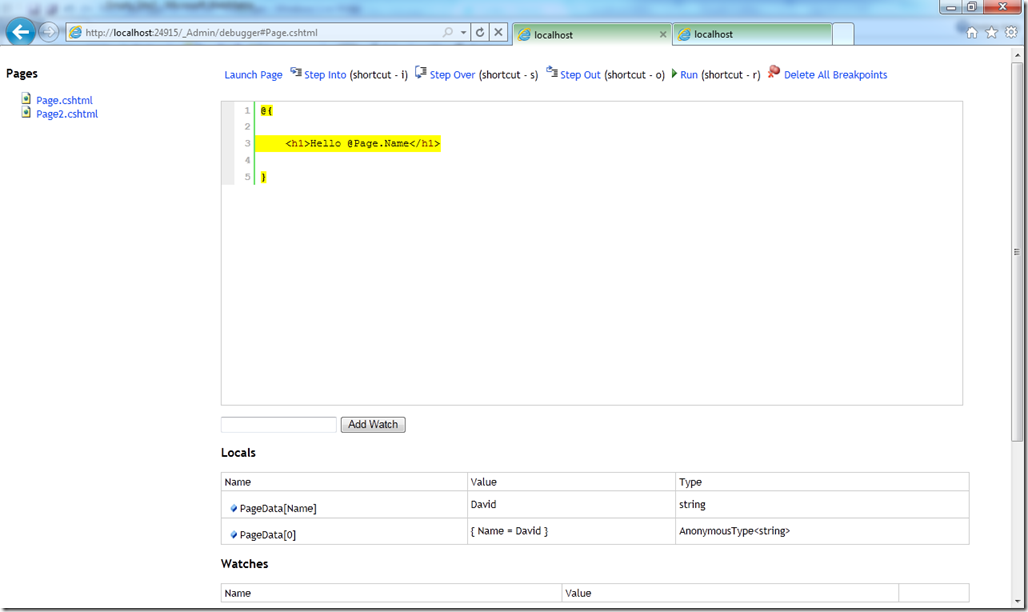The image size is (1028, 612).
Task: Click the Launch Page link
Action: coord(253,75)
